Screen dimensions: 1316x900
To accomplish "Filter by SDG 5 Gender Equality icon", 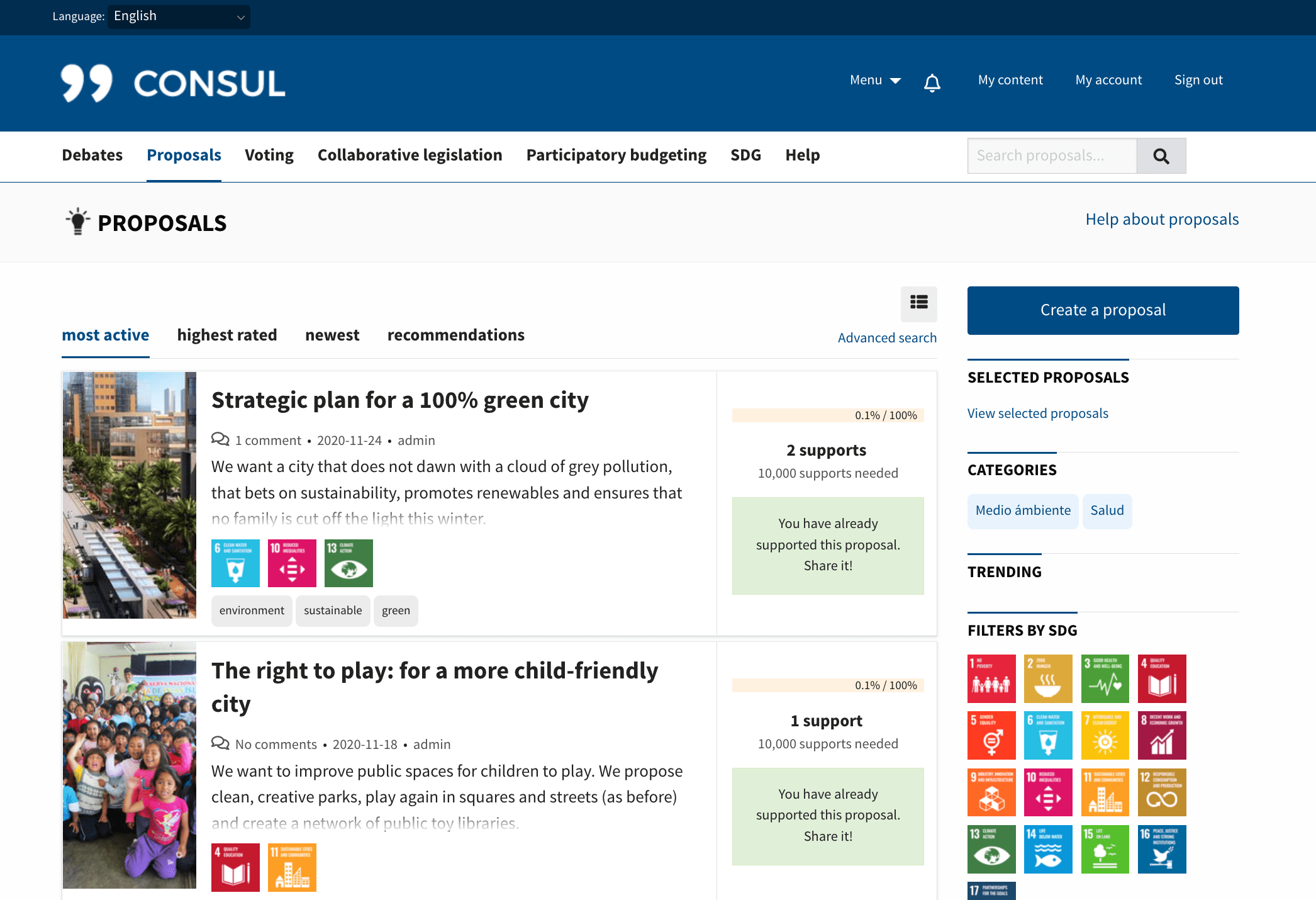I will click(991, 736).
